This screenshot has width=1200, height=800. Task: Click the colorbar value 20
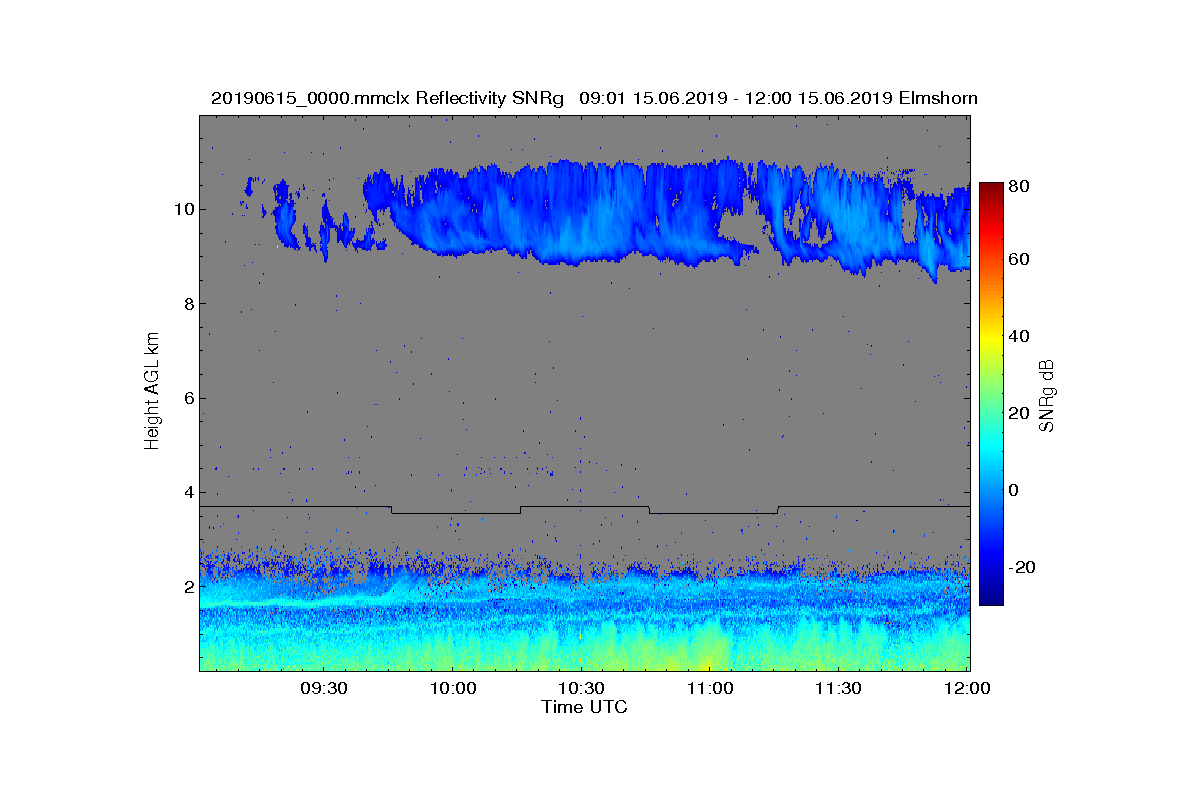click(1021, 413)
